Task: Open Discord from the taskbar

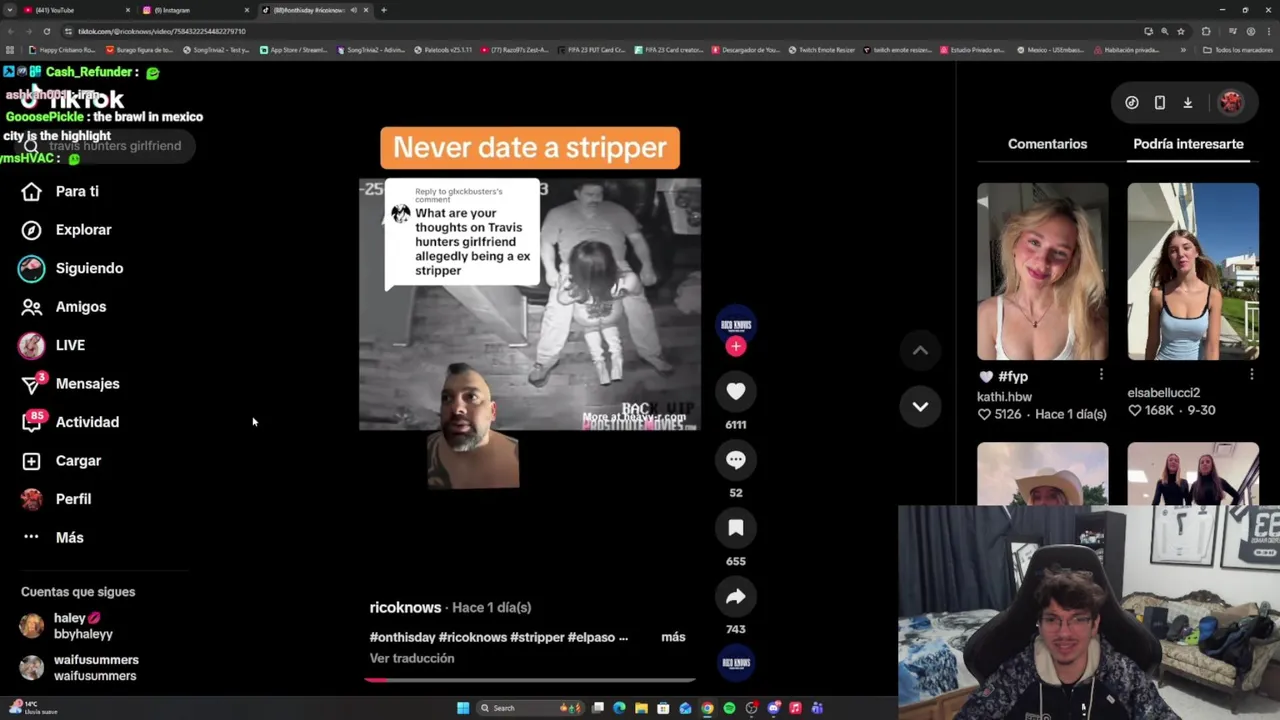Action: coord(773,708)
